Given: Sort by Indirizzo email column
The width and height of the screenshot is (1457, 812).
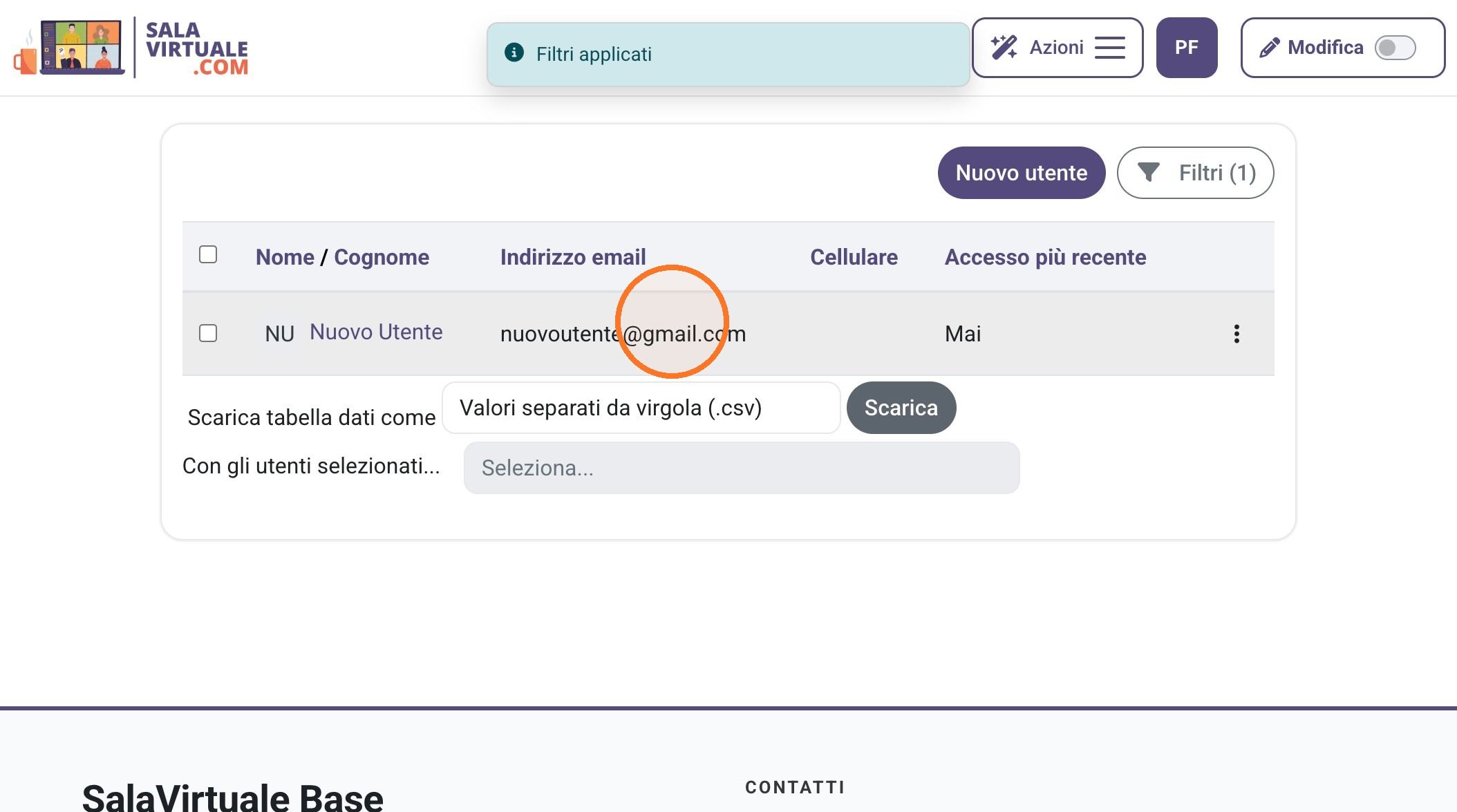Looking at the screenshot, I should (x=573, y=257).
